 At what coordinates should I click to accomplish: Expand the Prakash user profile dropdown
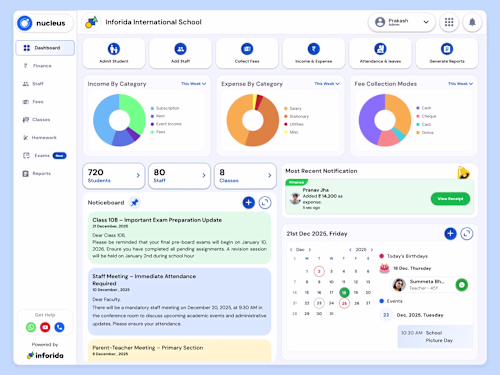(402, 22)
